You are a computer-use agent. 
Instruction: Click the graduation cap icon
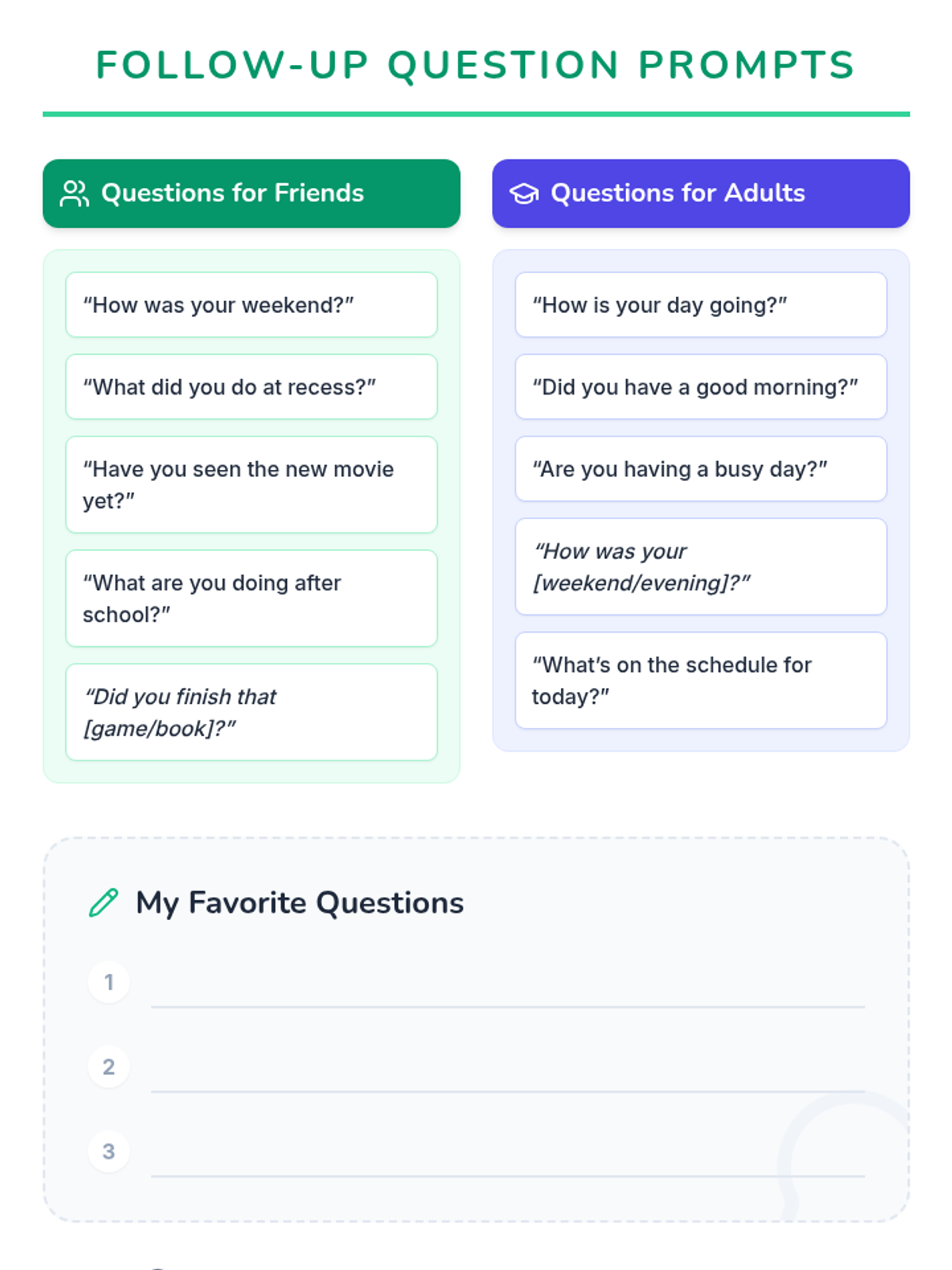pos(524,194)
